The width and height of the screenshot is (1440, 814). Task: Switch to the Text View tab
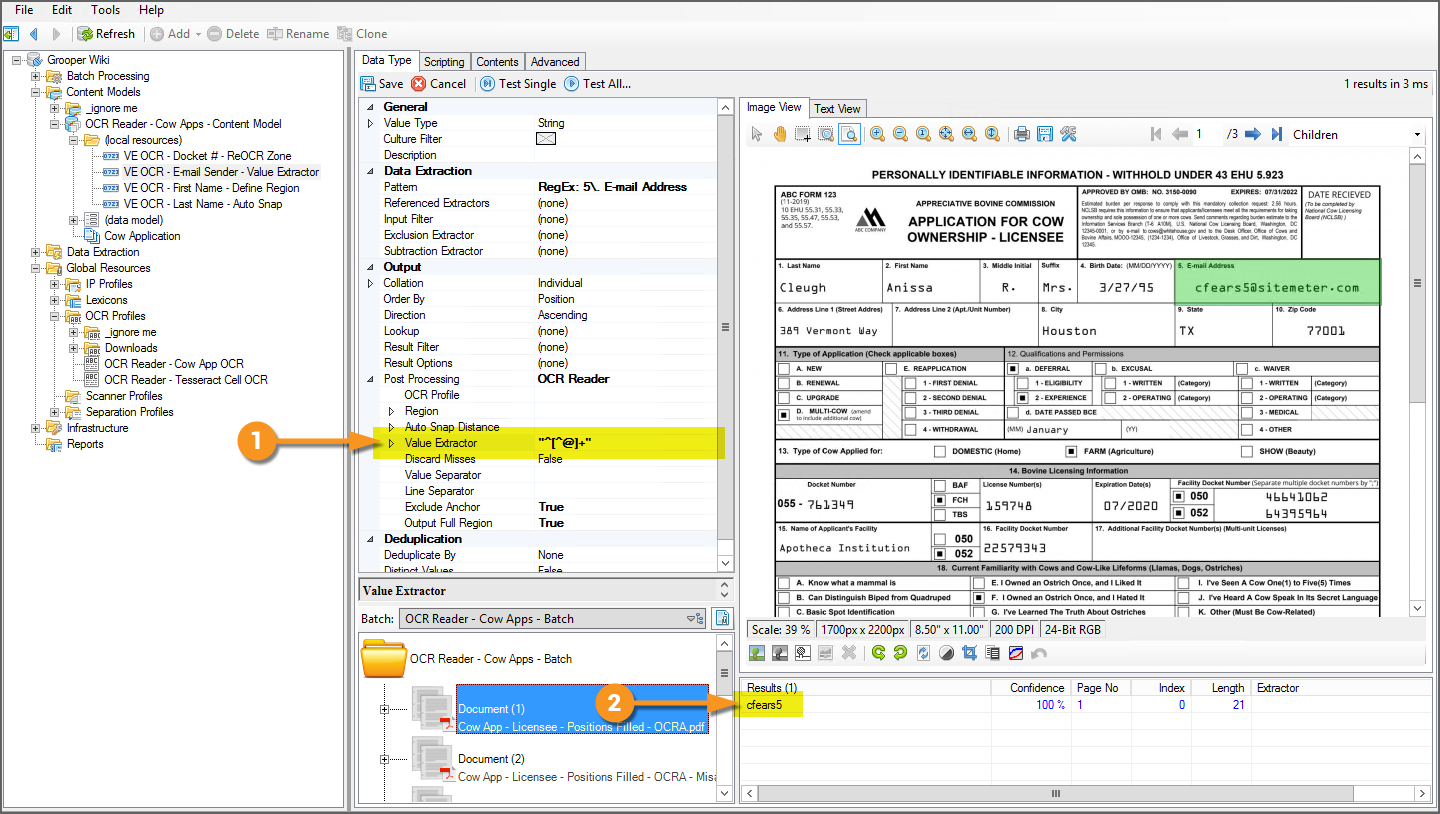(x=837, y=108)
